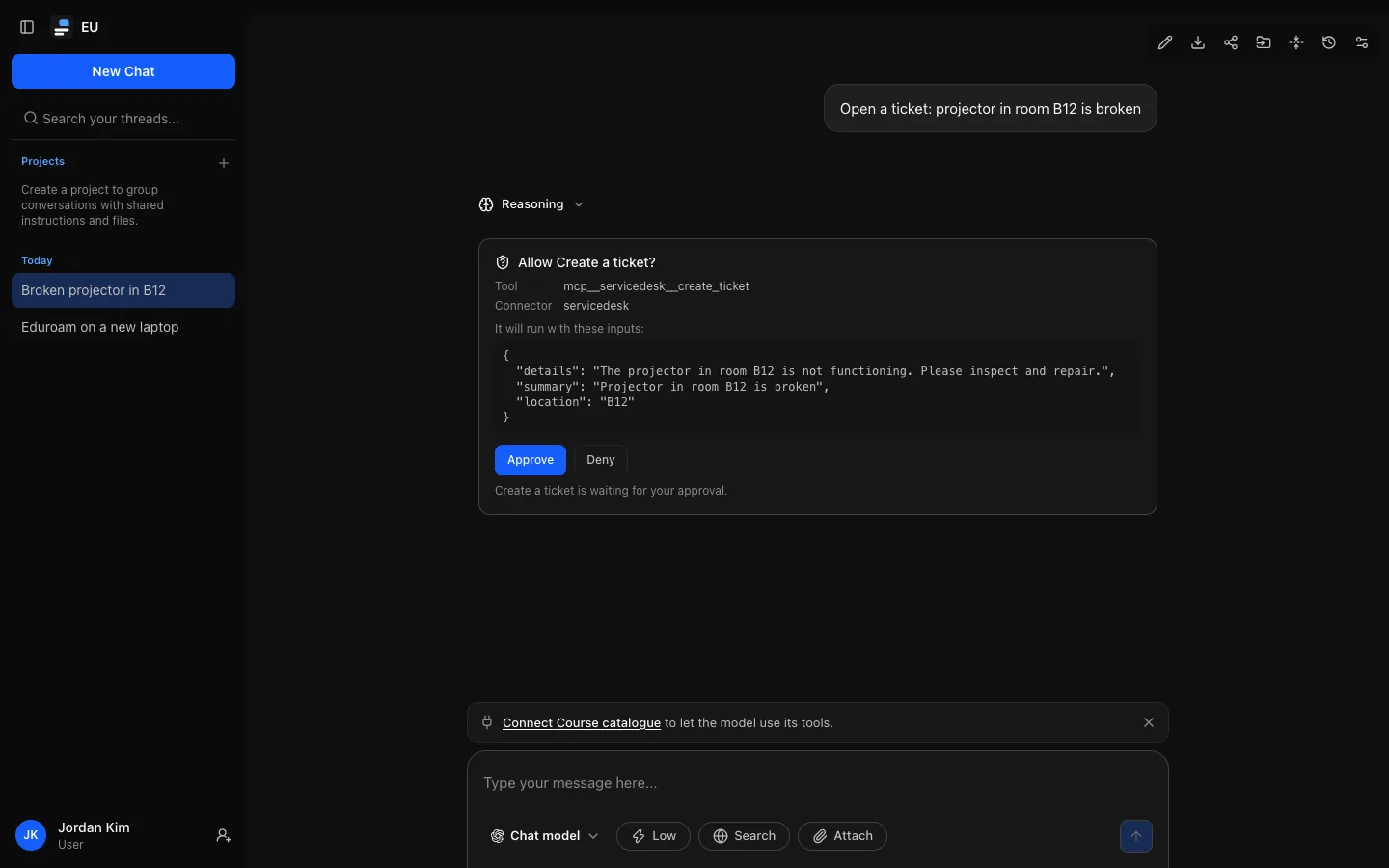Screen dimensions: 1389x868
Task: Approve the create ticket request
Action: pyautogui.click(x=531, y=460)
